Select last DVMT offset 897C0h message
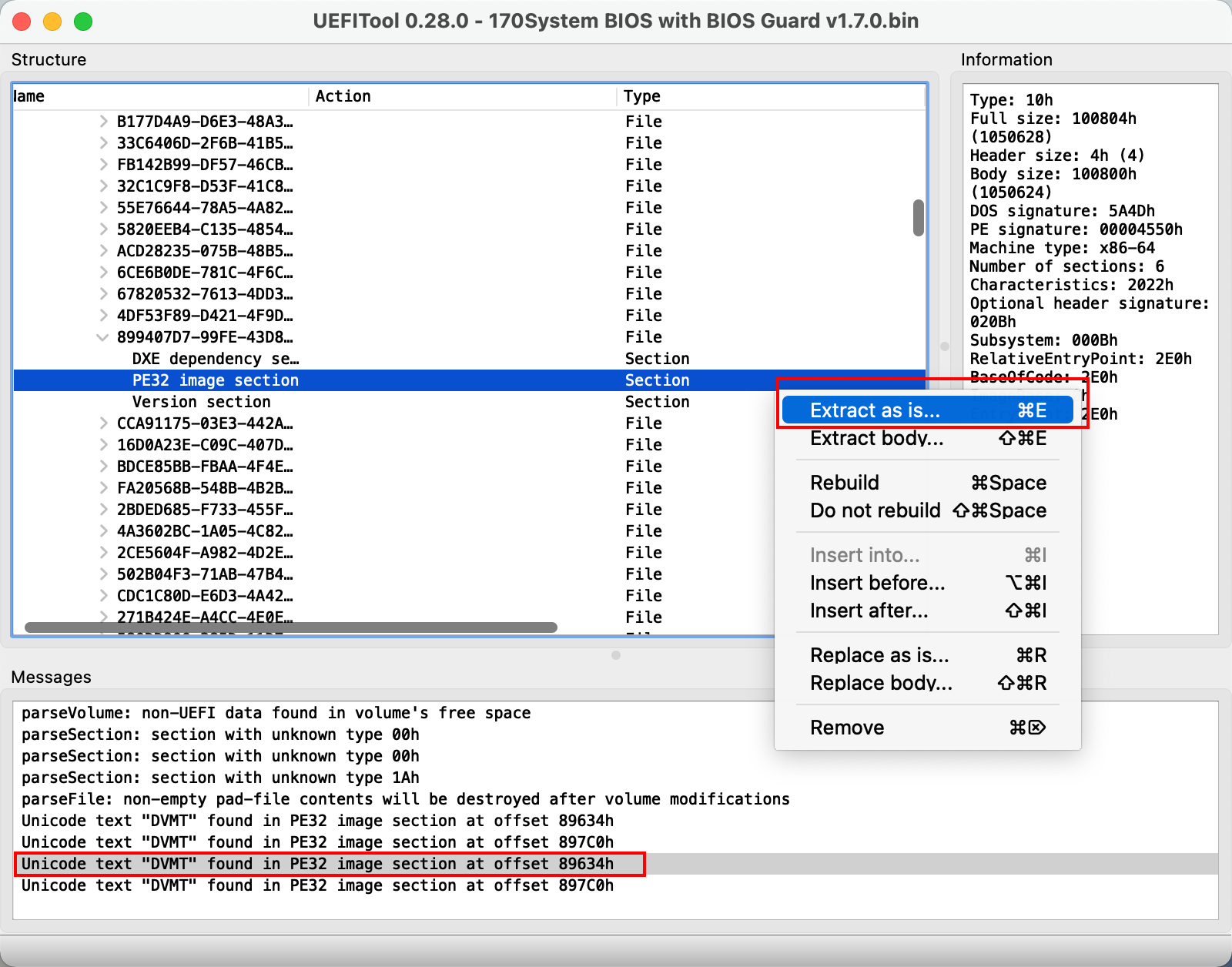This screenshot has height=967, width=1232. (616, 885)
